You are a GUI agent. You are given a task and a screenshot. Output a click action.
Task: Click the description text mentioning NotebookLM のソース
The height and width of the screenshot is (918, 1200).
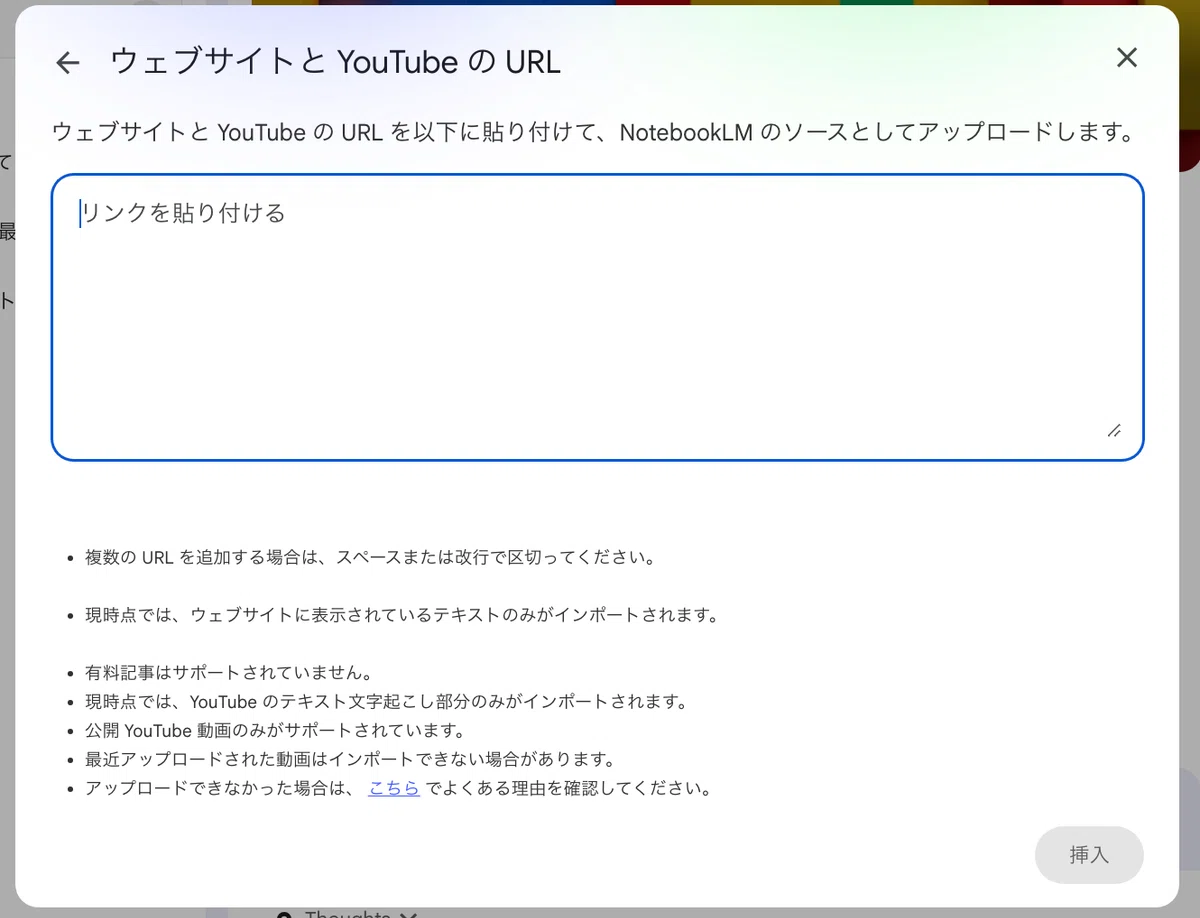(x=594, y=132)
